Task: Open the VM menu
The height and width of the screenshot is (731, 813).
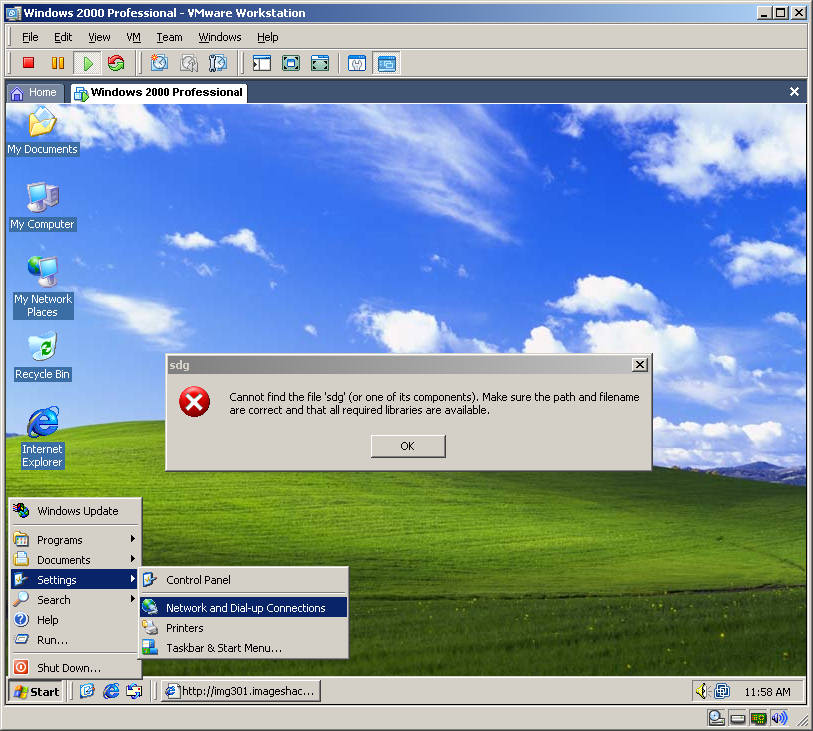Action: [133, 37]
